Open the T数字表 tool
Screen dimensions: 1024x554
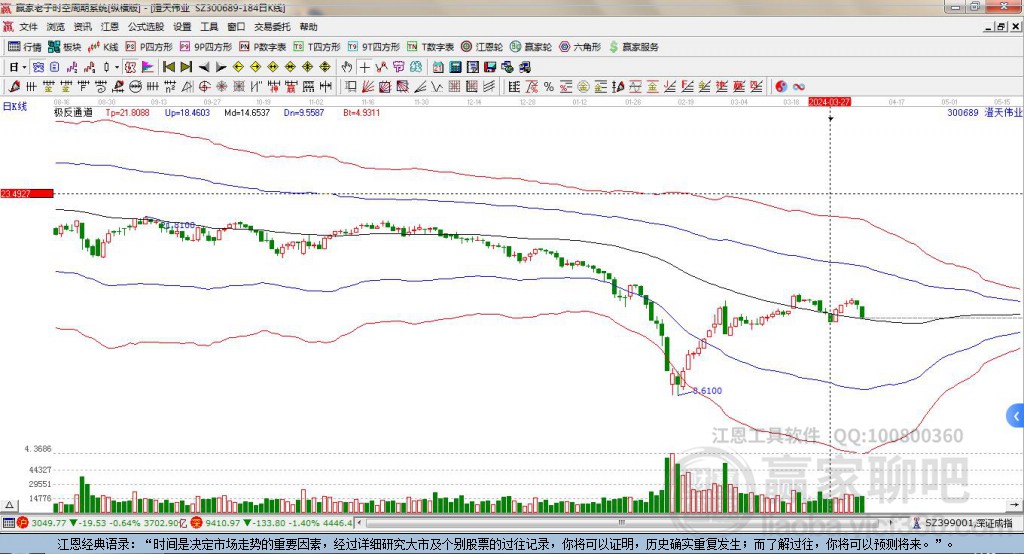[430, 47]
